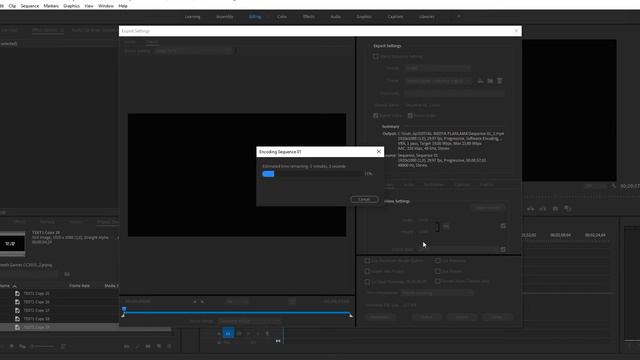Screen dimensions: 640x360
Task: Click the Project panel search field
Action: tap(29, 274)
